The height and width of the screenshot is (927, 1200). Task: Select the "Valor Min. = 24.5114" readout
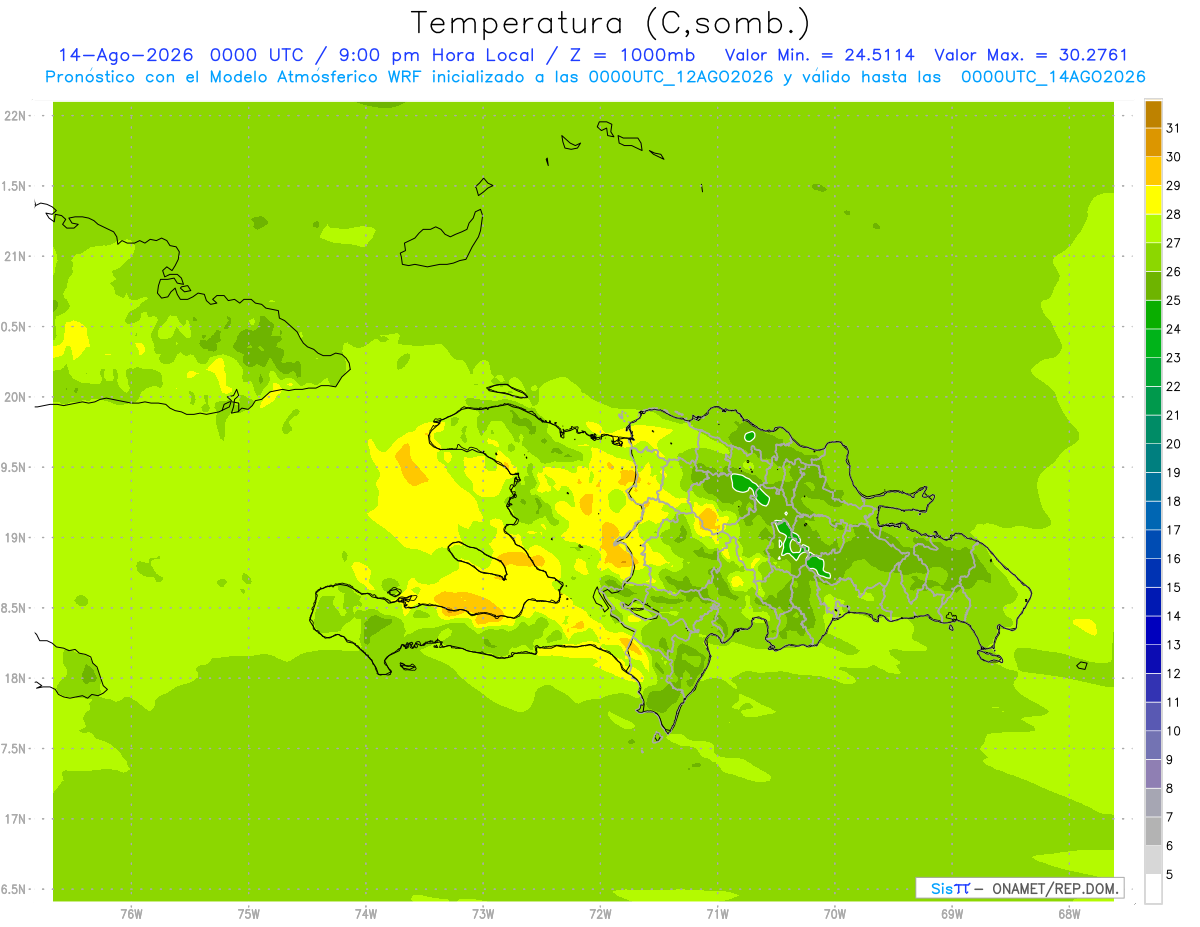(820, 55)
